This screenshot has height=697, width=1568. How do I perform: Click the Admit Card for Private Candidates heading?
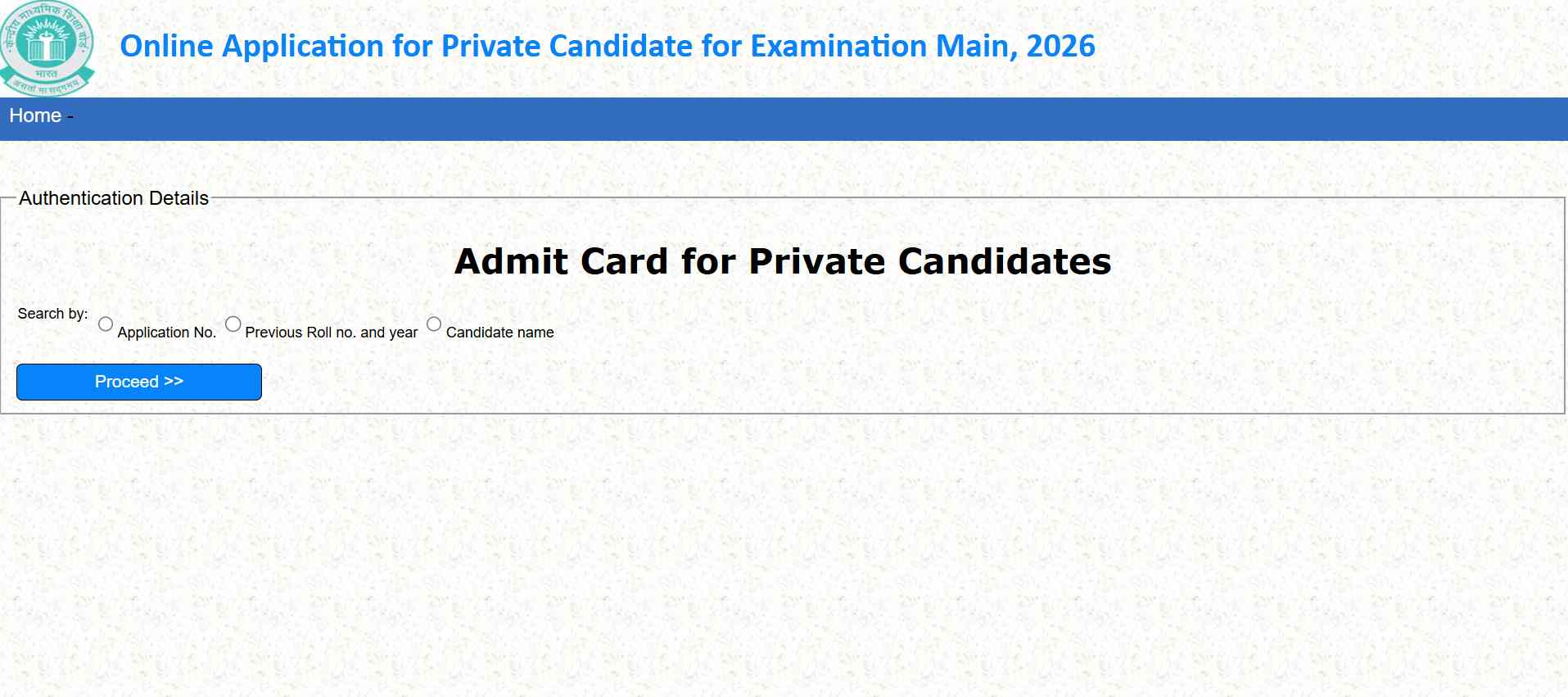coord(783,261)
